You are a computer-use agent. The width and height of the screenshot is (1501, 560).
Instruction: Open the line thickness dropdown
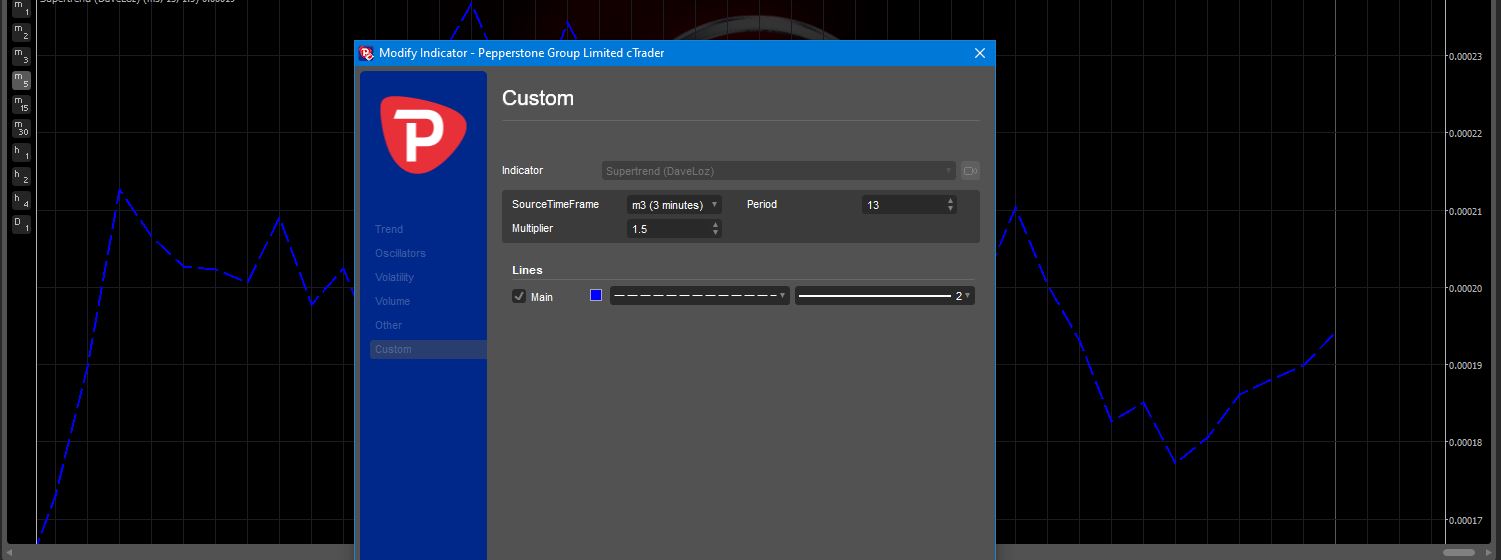coord(884,296)
